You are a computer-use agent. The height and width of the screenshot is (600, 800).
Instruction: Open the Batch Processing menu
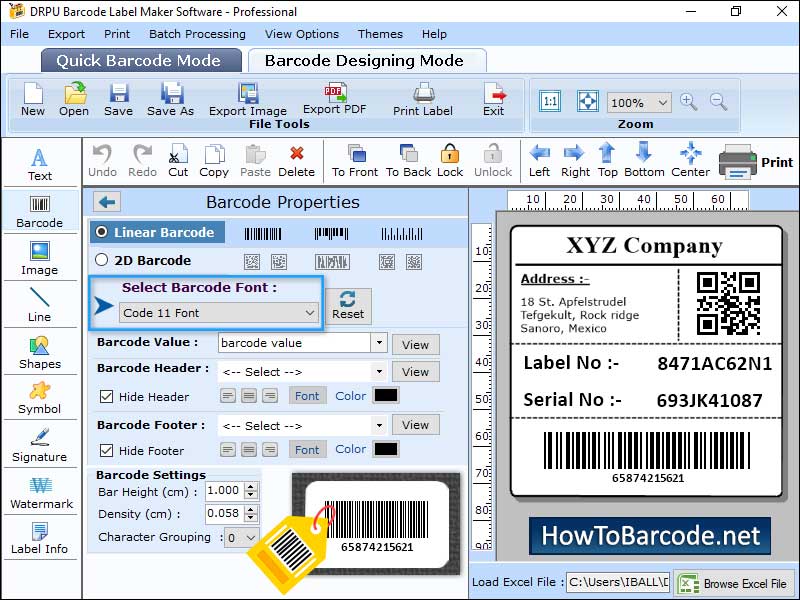[197, 33]
